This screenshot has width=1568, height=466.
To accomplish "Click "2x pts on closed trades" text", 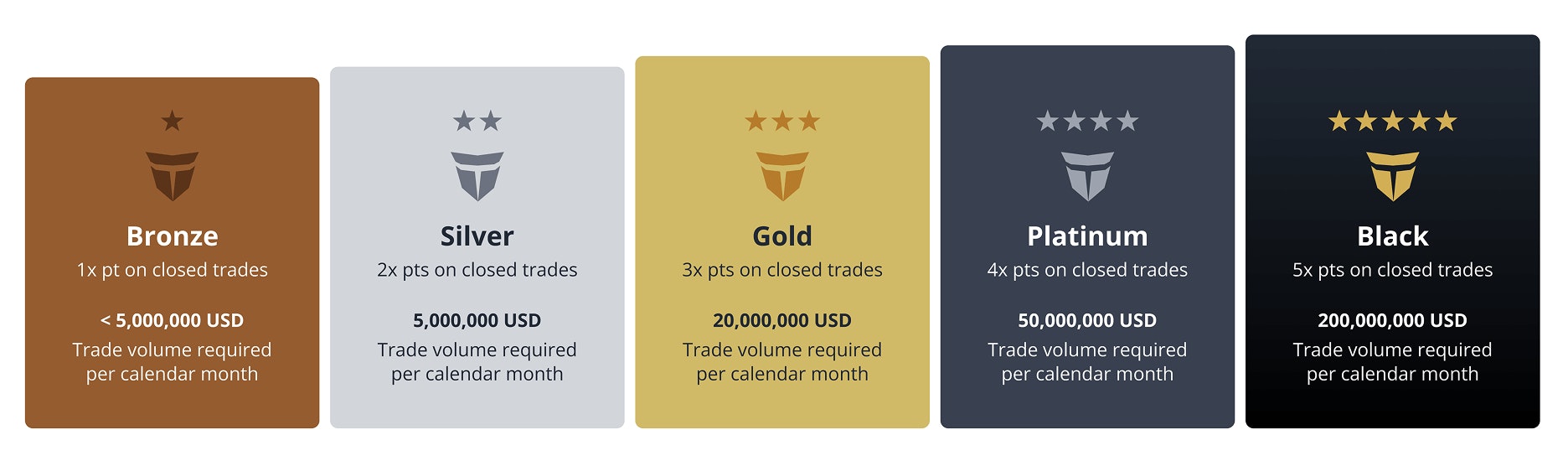I will pyautogui.click(x=477, y=270).
